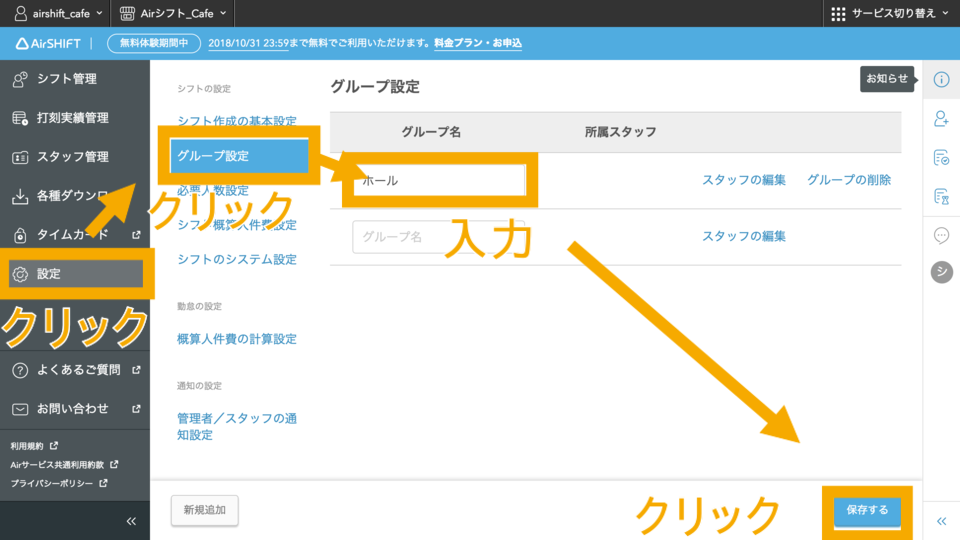This screenshot has height=540, width=960.
Task: Open シフト管理 in the sidebar
Action: pyautogui.click(x=66, y=79)
